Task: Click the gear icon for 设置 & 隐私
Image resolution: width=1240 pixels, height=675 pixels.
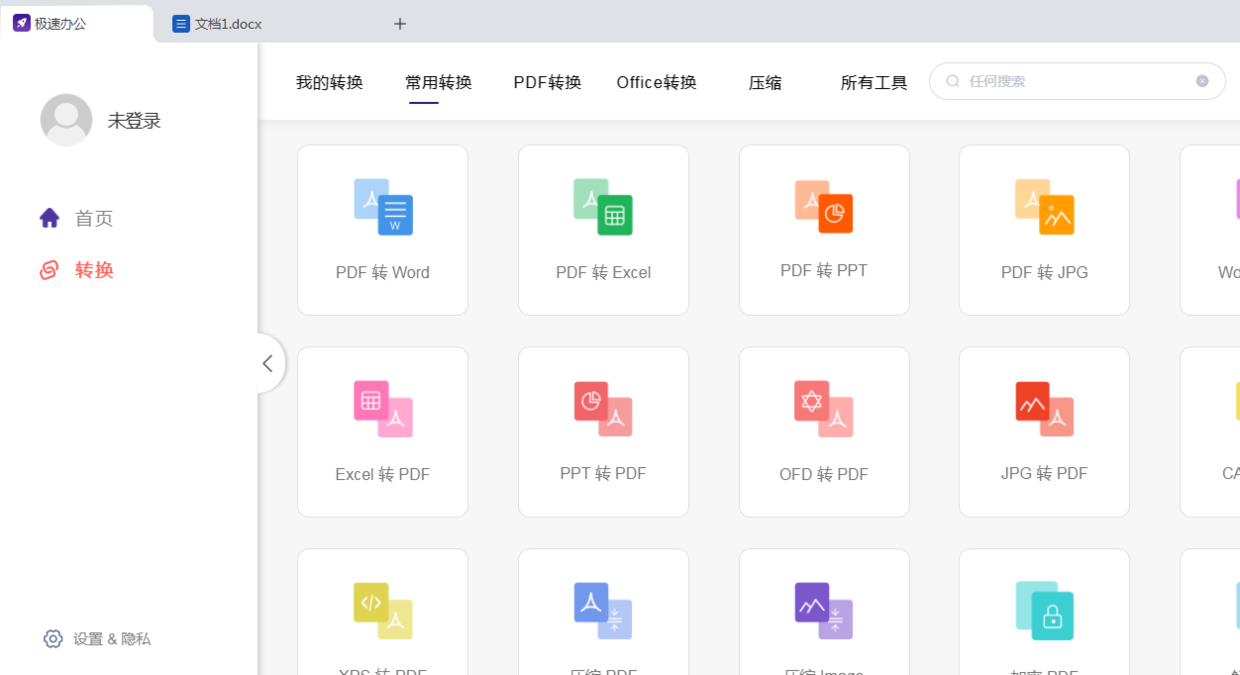Action: pos(53,638)
